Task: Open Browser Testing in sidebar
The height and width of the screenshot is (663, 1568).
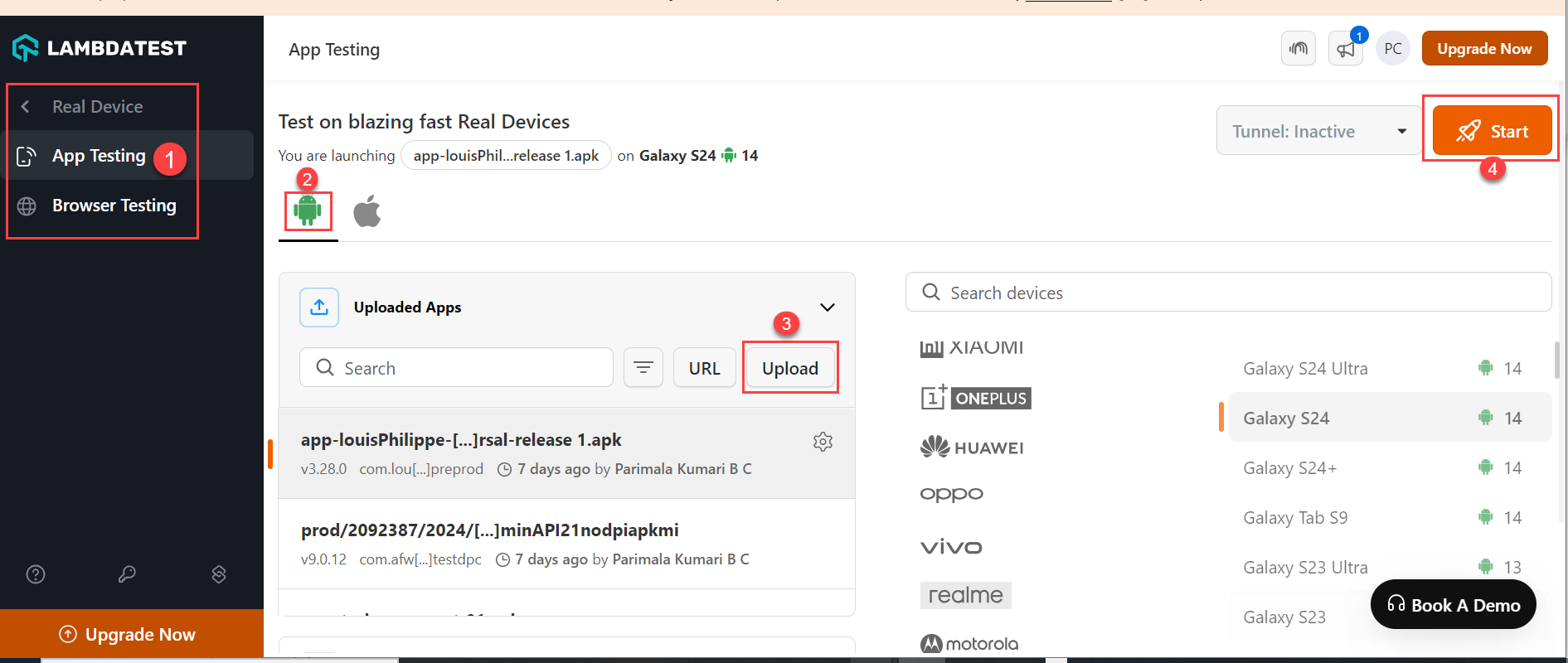Action: tap(114, 206)
